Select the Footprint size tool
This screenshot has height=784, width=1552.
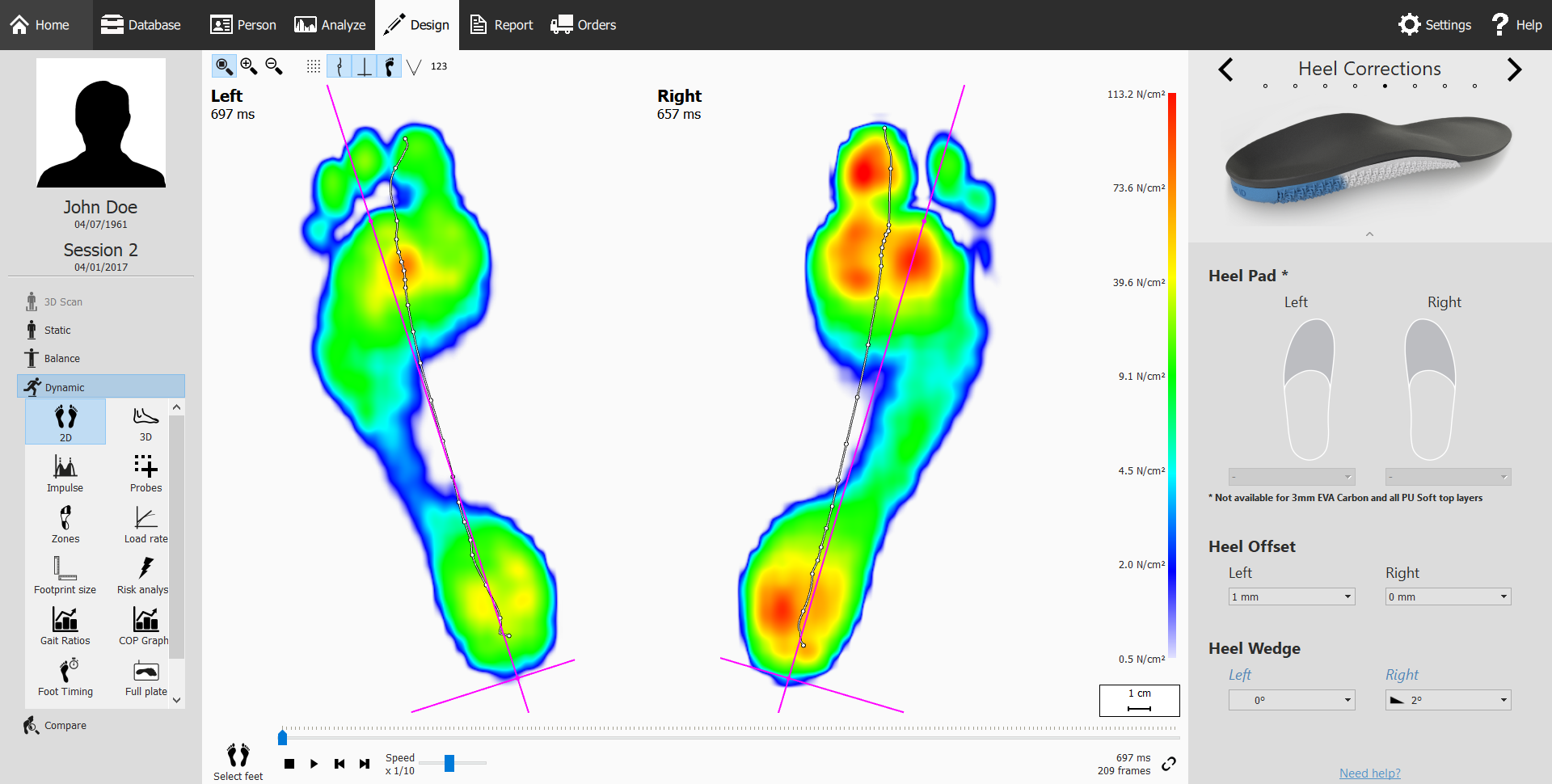[65, 575]
